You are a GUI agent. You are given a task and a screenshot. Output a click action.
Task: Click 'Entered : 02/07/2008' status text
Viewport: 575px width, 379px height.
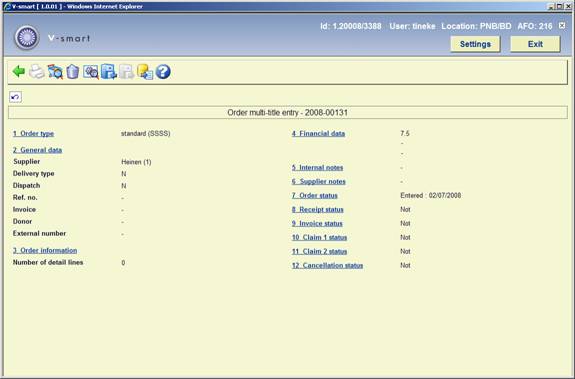point(431,195)
